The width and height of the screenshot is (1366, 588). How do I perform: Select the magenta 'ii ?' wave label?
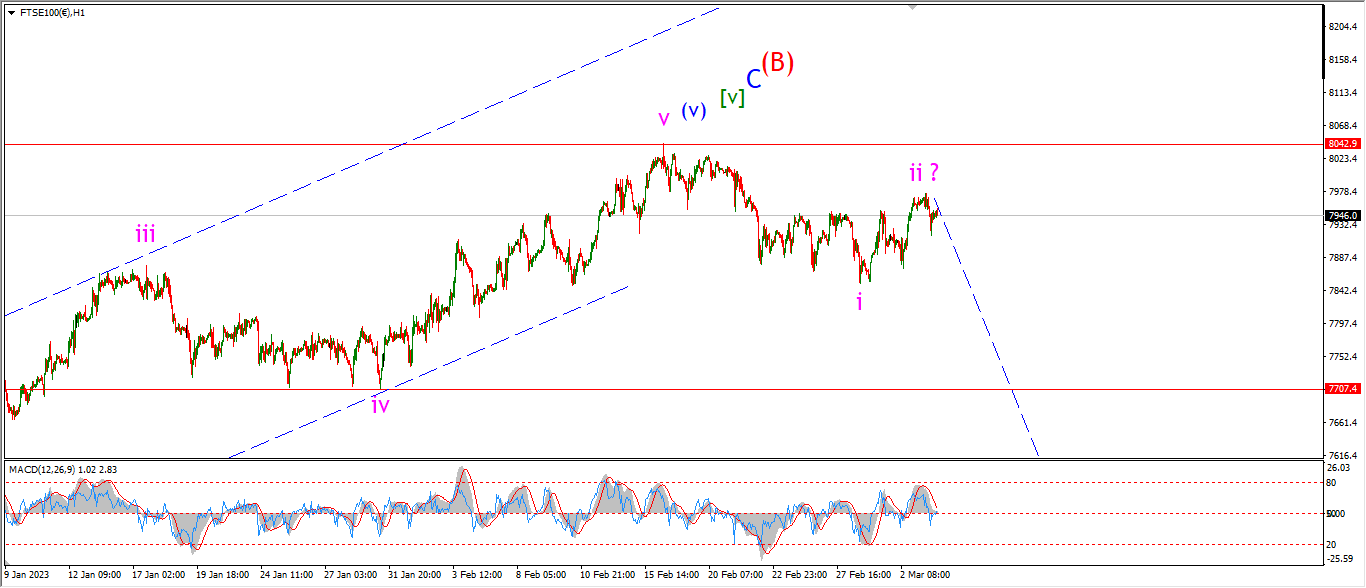point(924,172)
